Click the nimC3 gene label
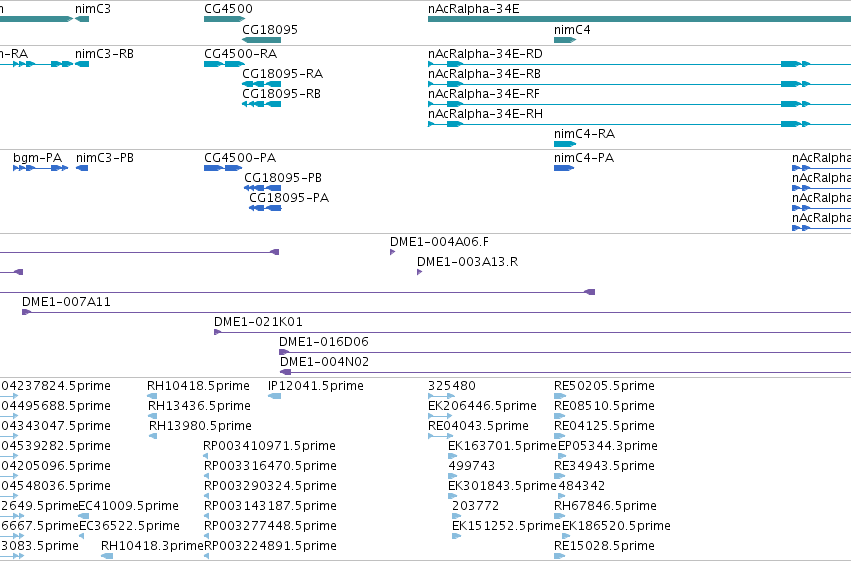The image size is (851, 561). coord(93,9)
